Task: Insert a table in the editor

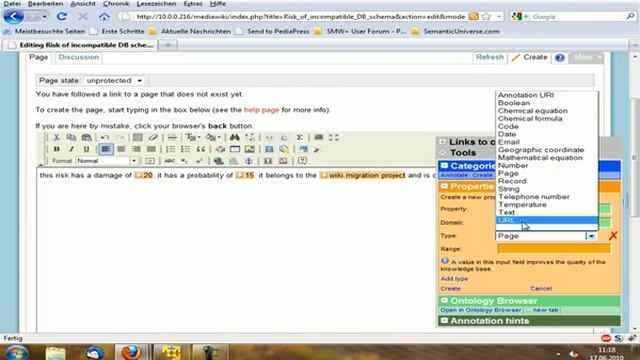Action: (235, 149)
